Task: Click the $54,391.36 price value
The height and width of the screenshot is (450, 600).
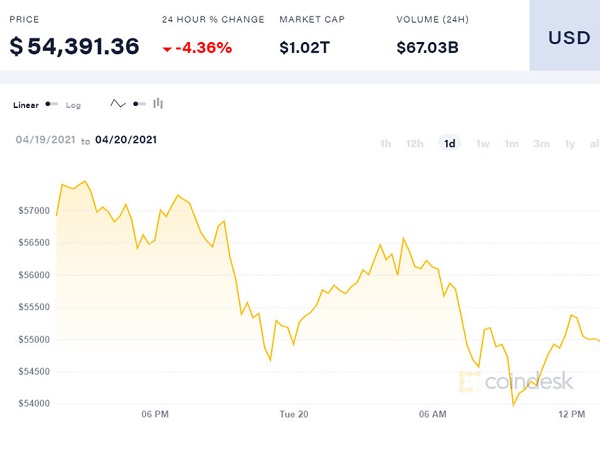Action: 74,46
